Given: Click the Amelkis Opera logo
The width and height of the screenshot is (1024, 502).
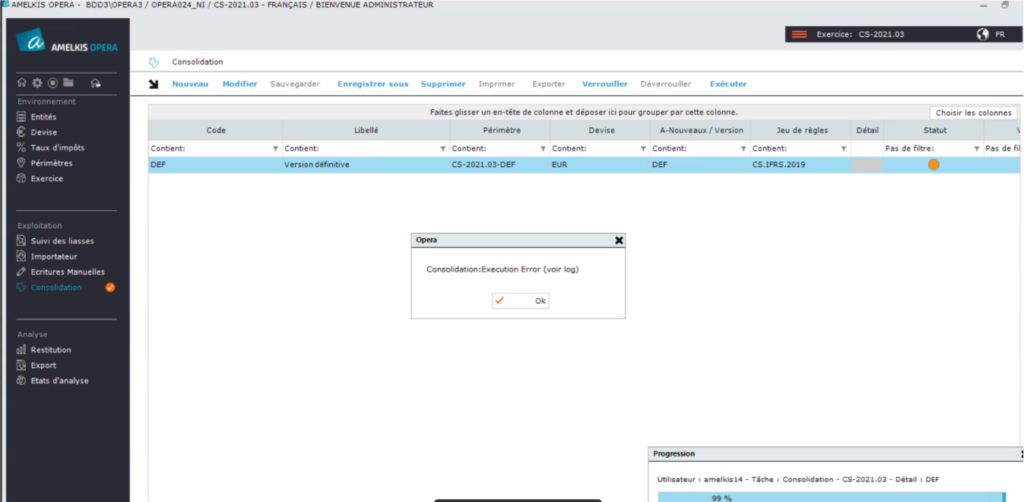Looking at the screenshot, I should (68, 41).
